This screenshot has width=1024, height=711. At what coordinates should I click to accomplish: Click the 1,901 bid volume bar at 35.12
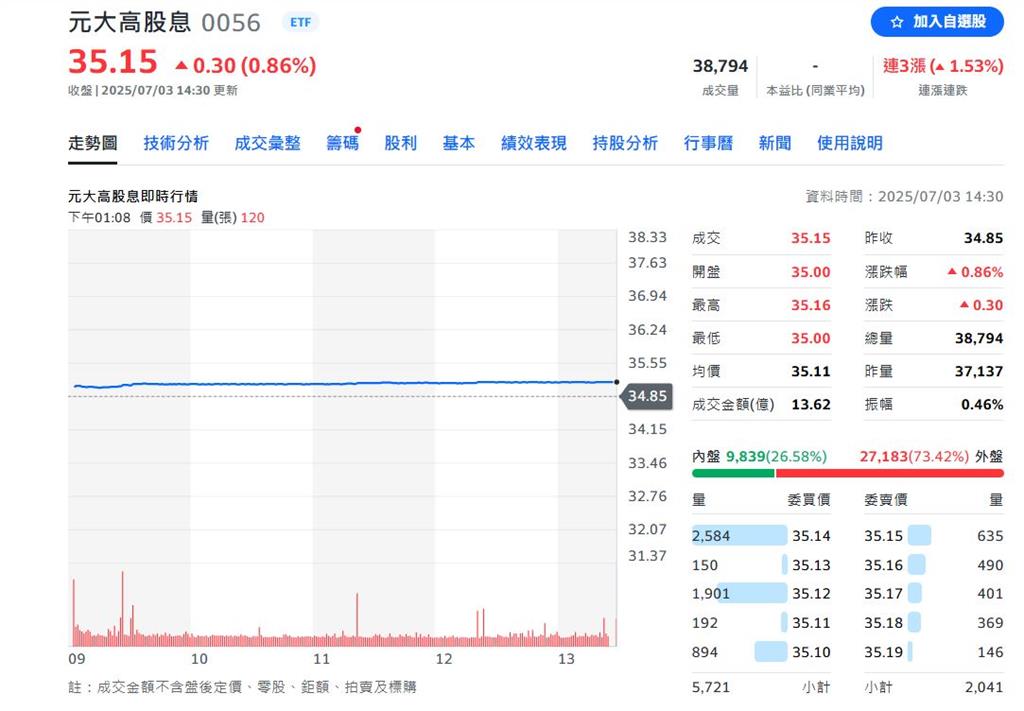pyautogui.click(x=751, y=593)
